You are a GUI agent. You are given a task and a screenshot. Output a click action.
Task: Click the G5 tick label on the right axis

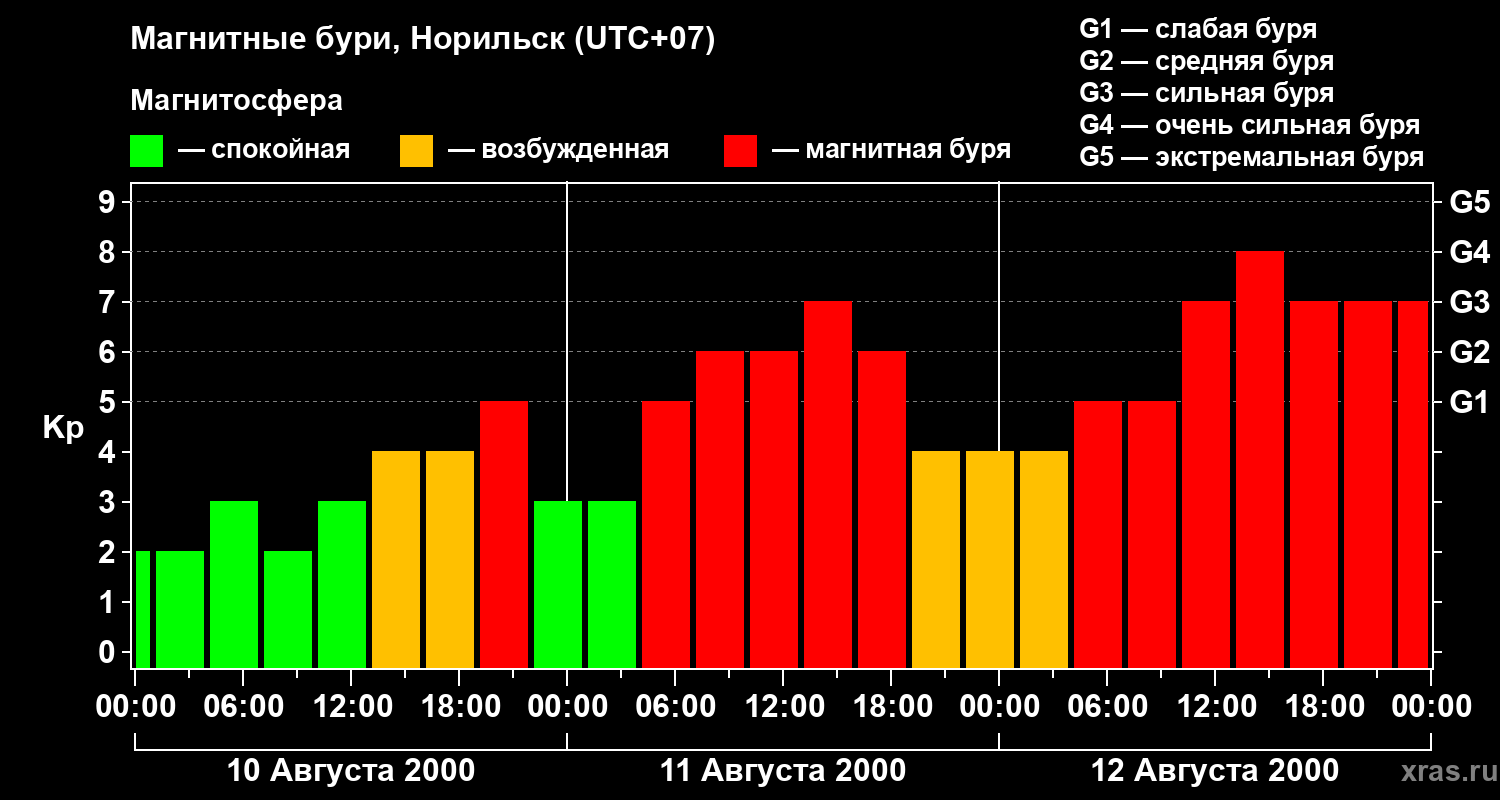pos(1469,202)
